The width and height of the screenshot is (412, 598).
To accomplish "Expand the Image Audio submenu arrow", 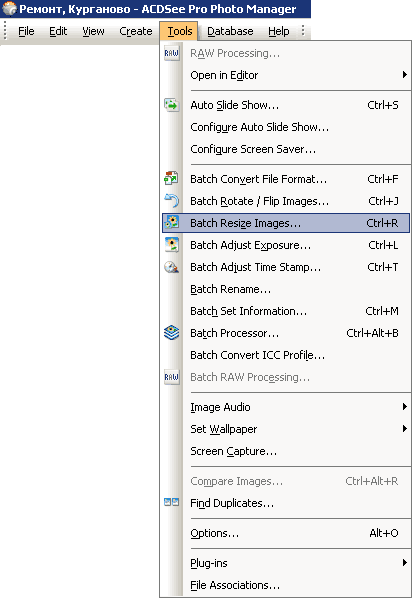I will [x=405, y=407].
